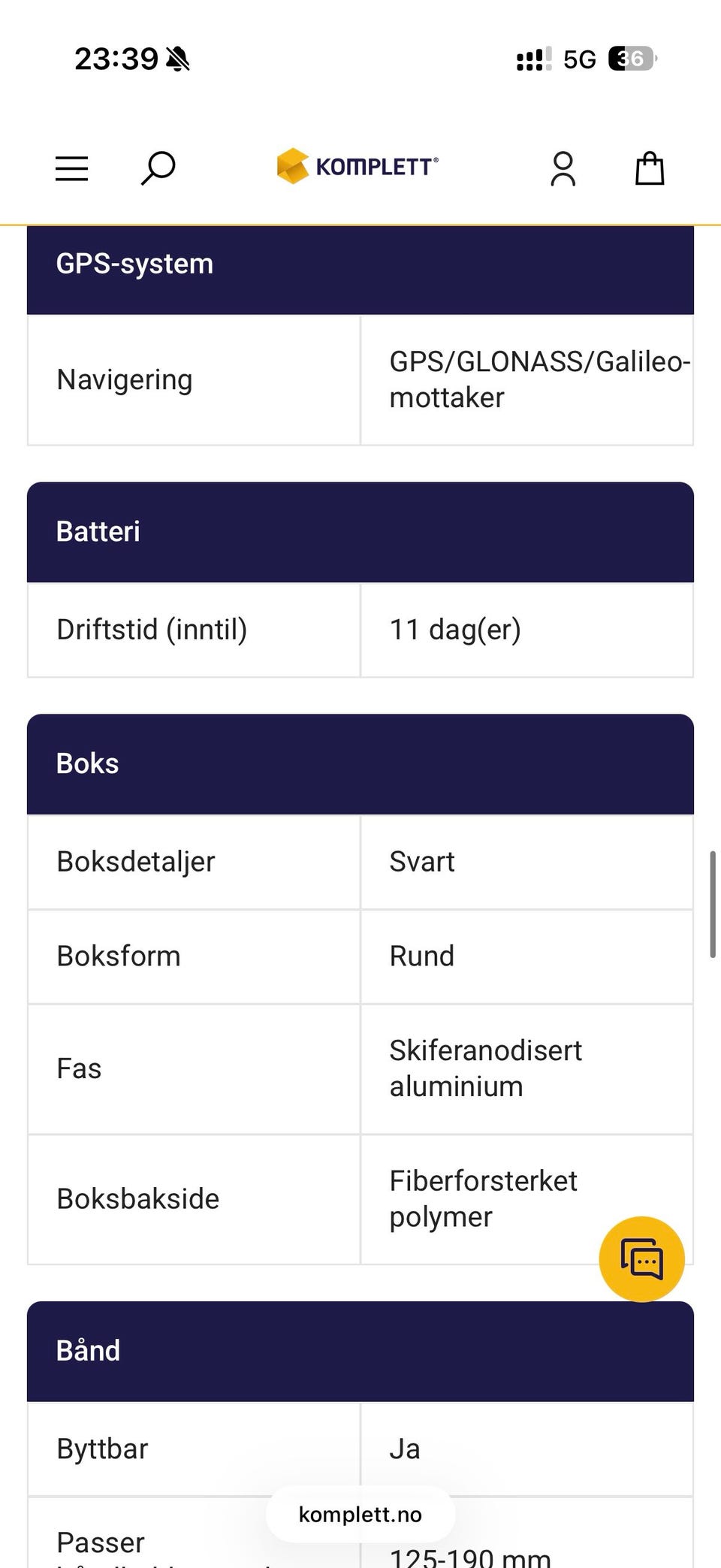Tap the '11 dag(er)' value cell

pos(527,630)
